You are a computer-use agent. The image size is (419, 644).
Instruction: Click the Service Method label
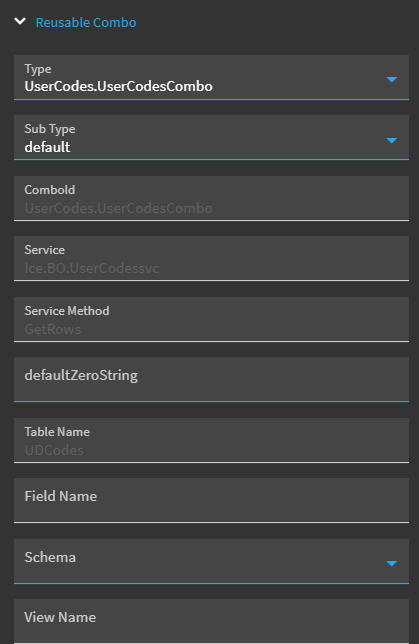tap(67, 311)
